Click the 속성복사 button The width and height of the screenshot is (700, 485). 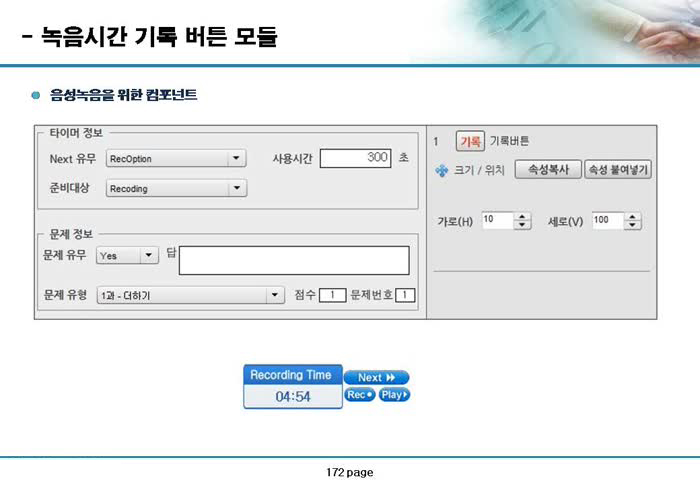[548, 169]
